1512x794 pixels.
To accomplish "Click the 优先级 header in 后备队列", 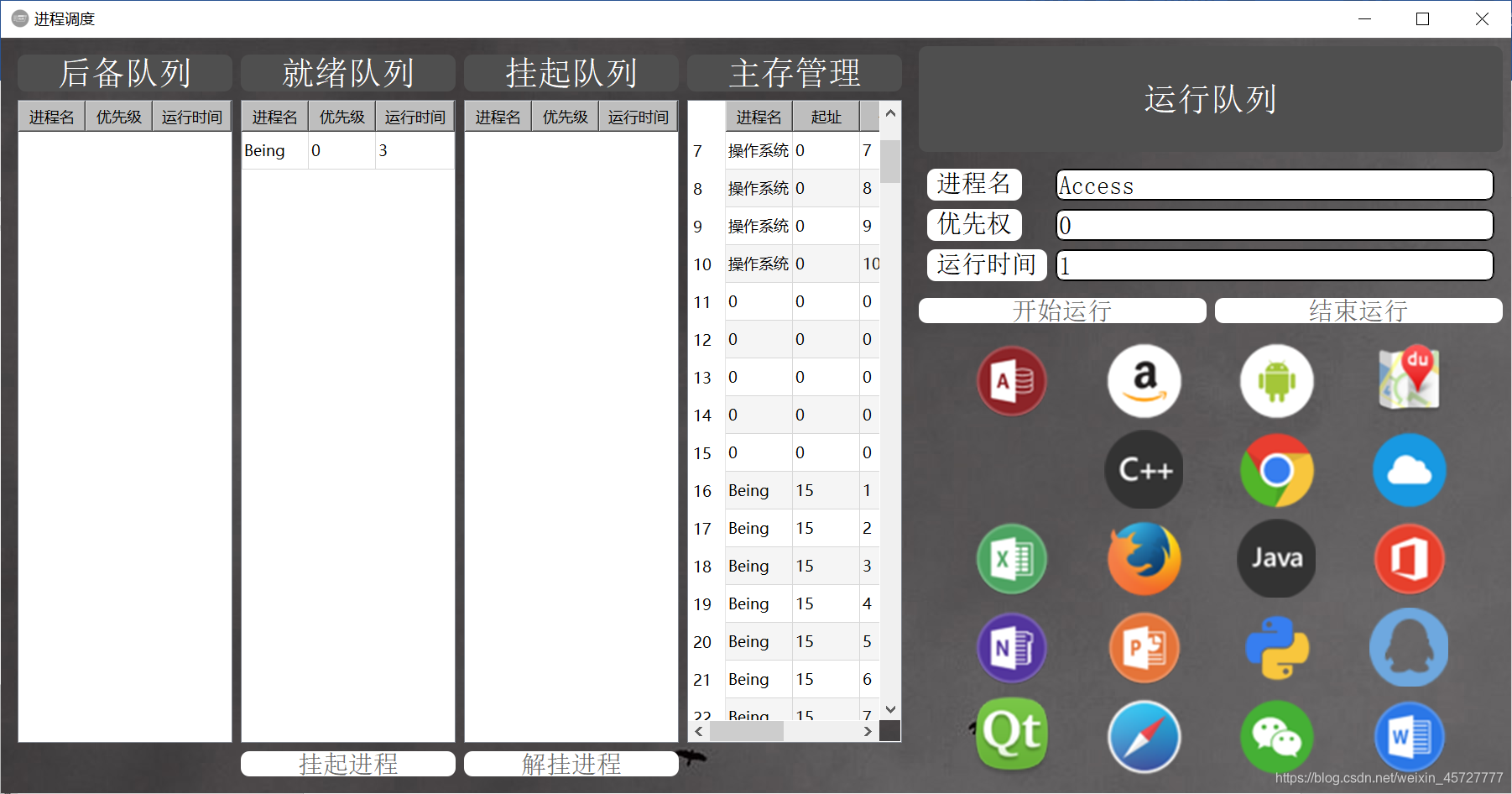I will (119, 117).
